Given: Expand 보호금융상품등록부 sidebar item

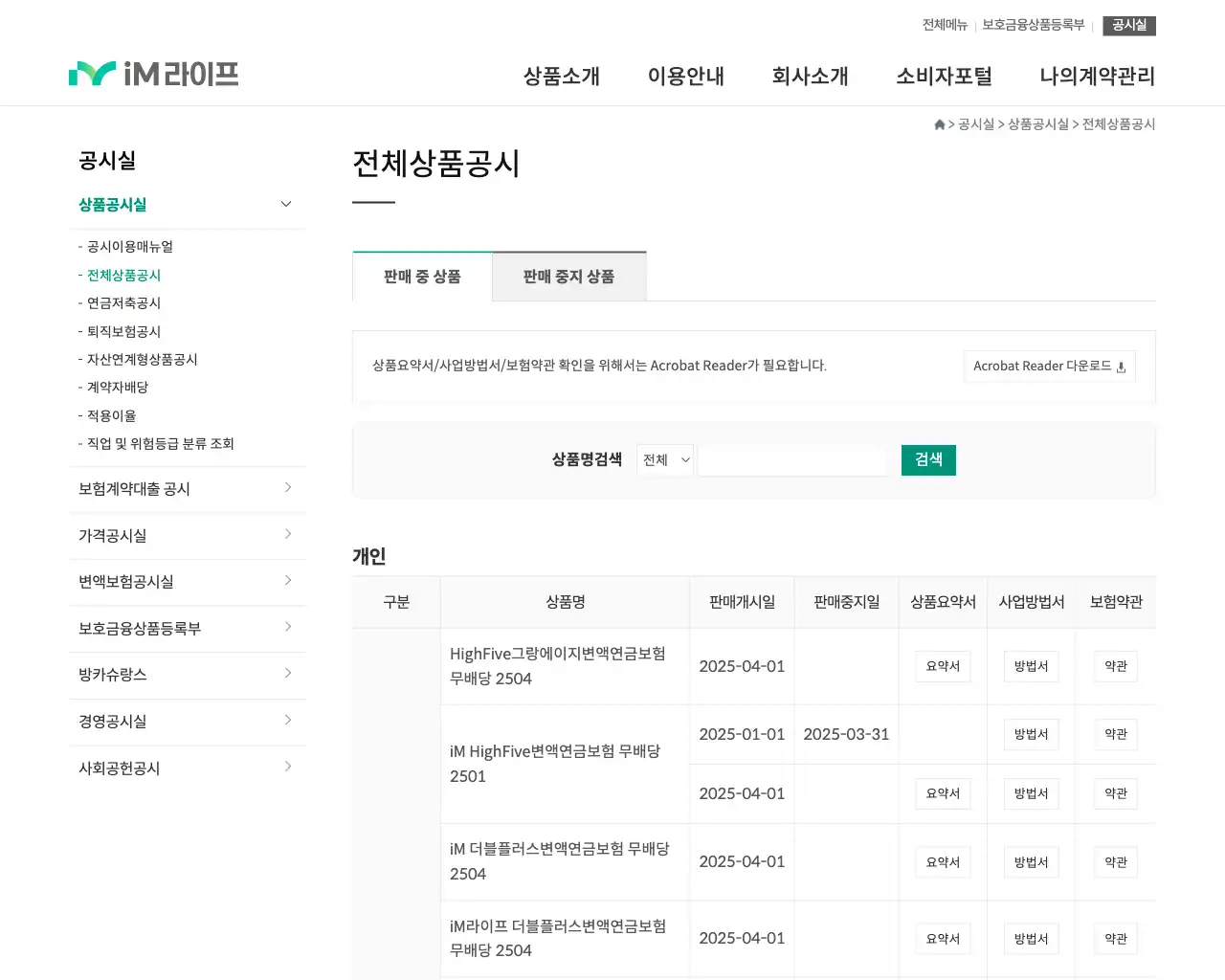Looking at the screenshot, I should (188, 629).
